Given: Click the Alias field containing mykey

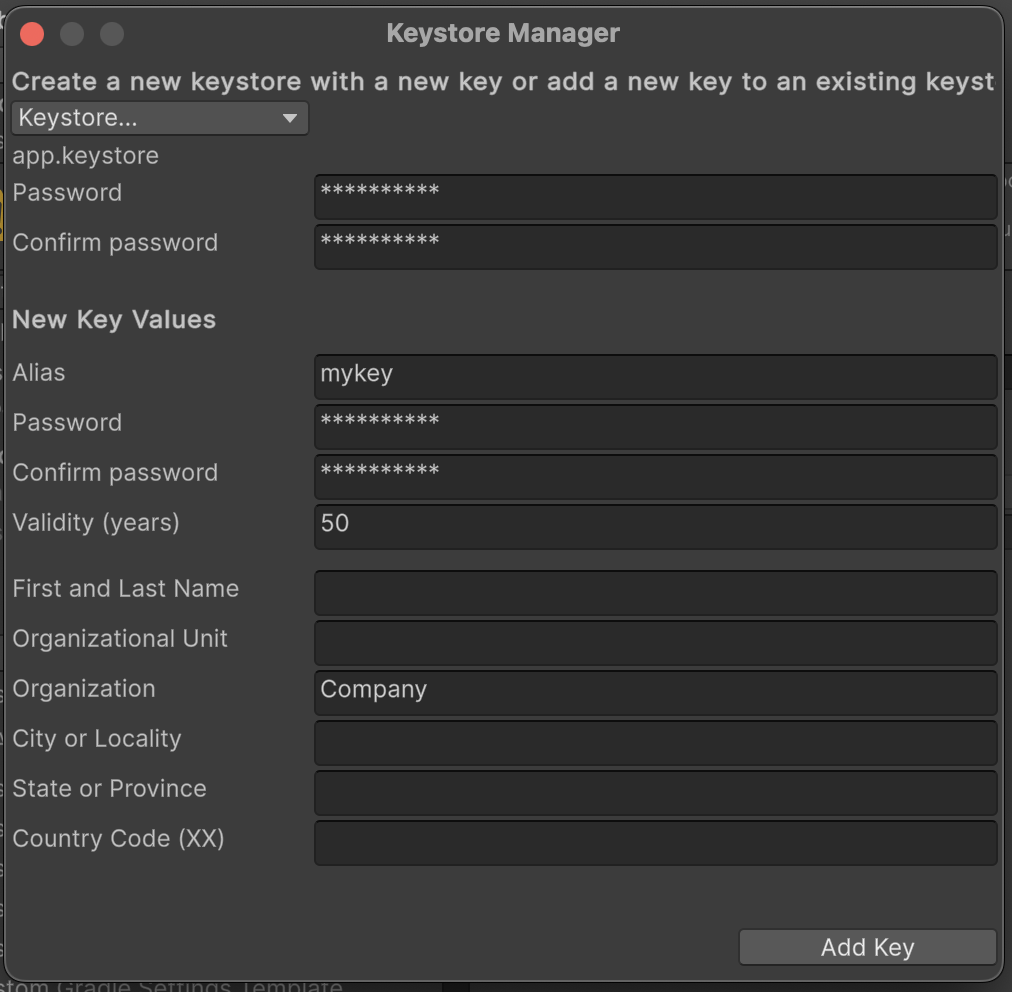Looking at the screenshot, I should coord(655,376).
